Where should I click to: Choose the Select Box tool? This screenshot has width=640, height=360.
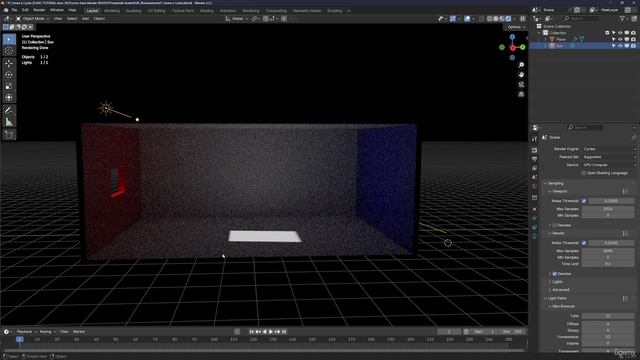[x=9, y=39]
